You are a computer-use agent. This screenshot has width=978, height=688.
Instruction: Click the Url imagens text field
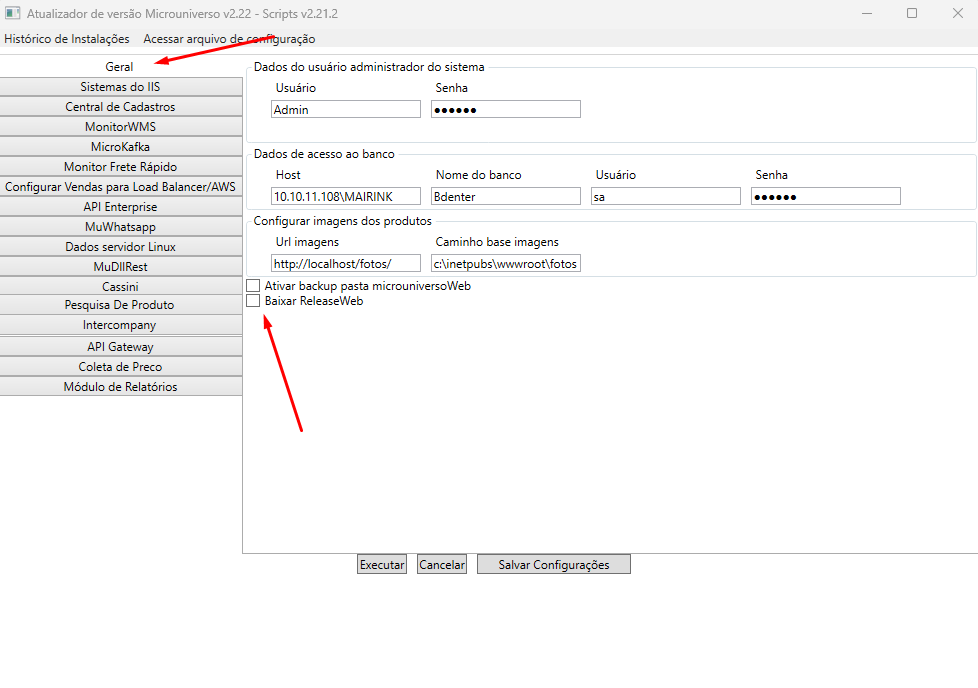(x=346, y=264)
